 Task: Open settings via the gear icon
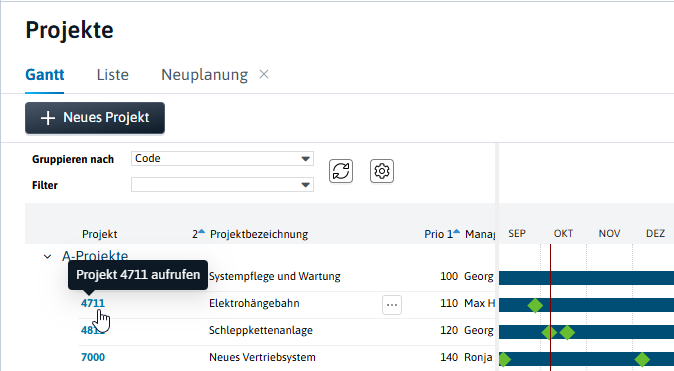(x=382, y=171)
